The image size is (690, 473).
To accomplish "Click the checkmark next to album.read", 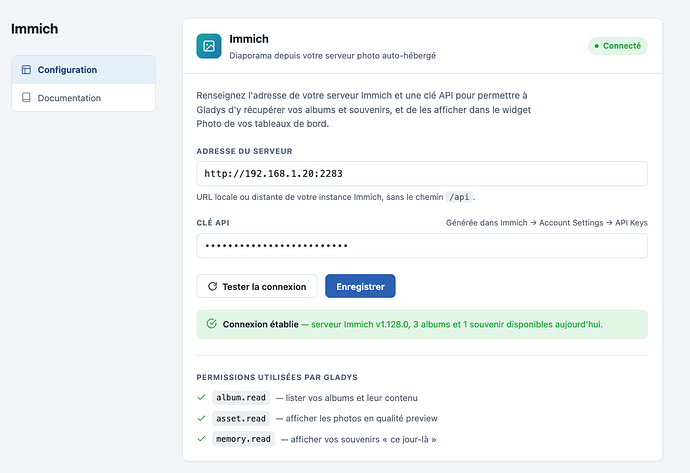I will (202, 397).
